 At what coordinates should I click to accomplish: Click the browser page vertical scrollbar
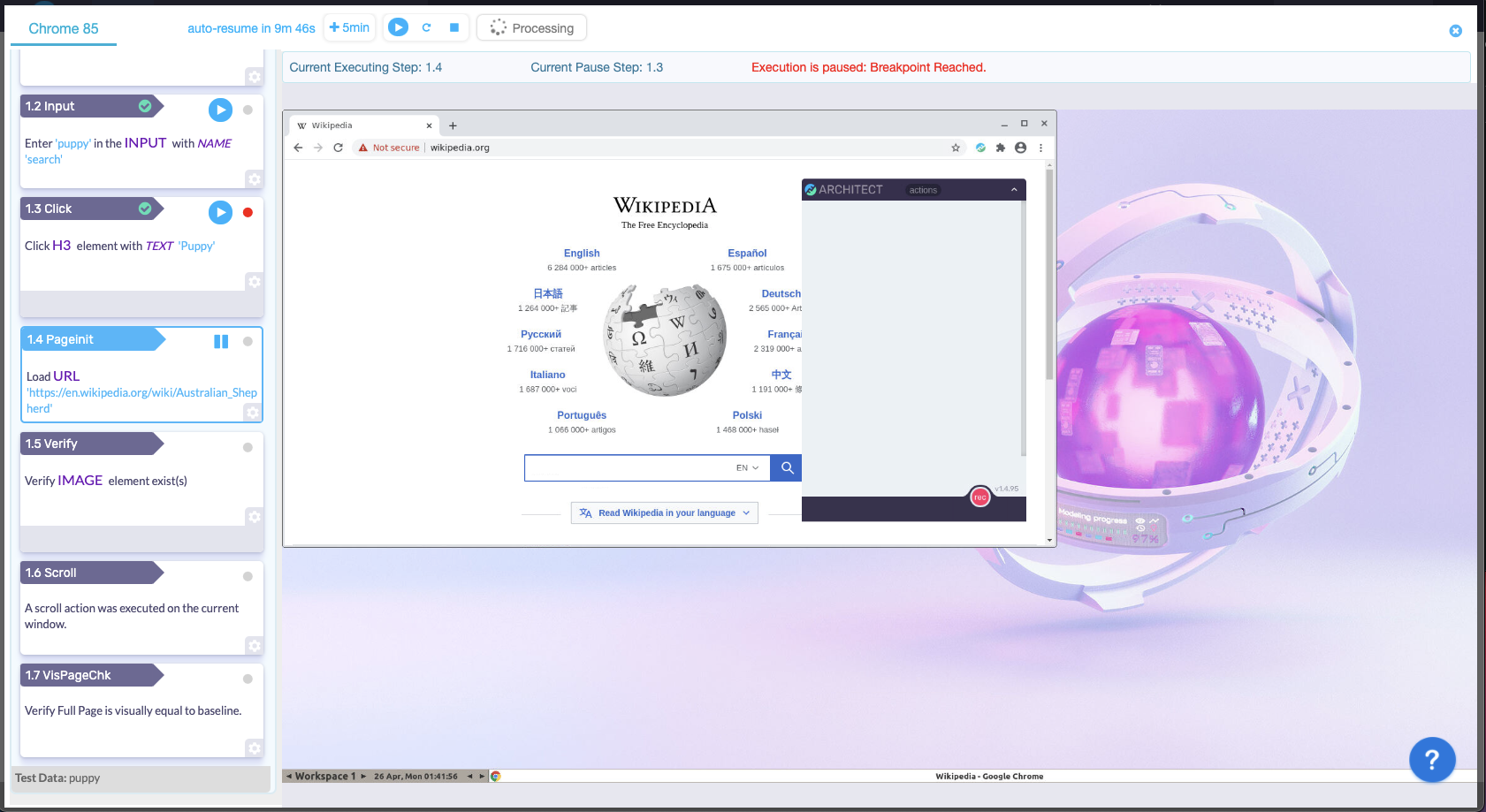pyautogui.click(x=1049, y=274)
